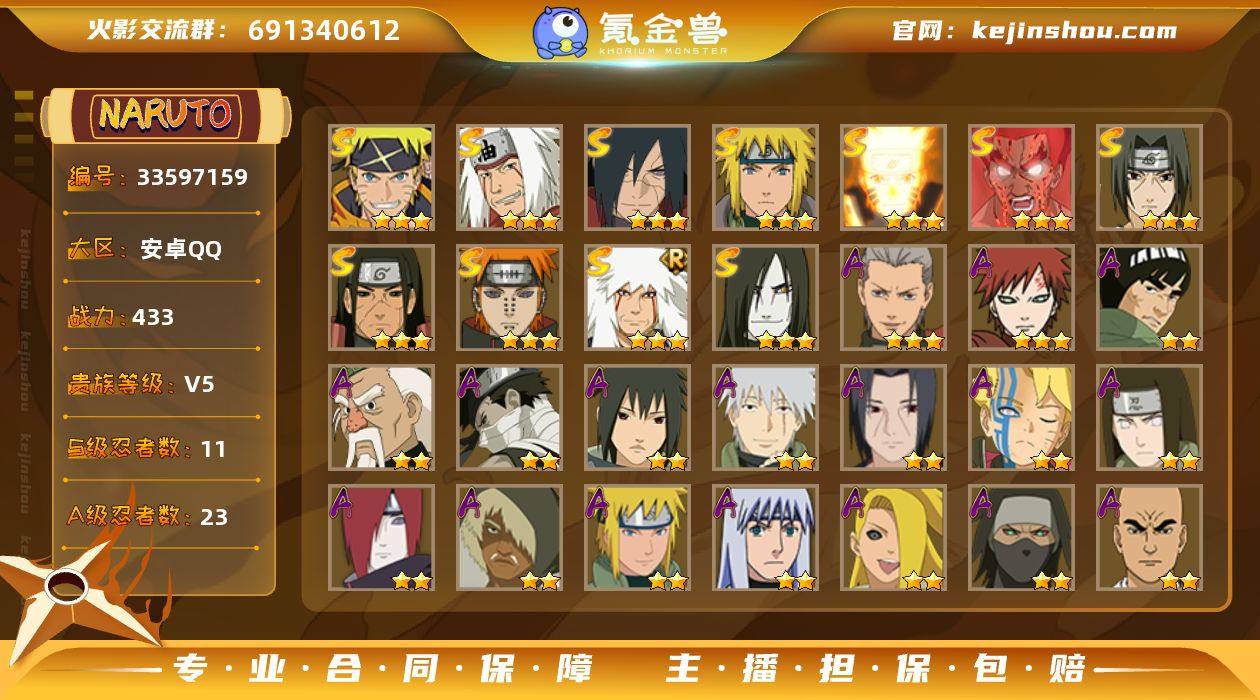
Task: Select the masked Kakuzu A-rank portrait
Action: 1021,537
